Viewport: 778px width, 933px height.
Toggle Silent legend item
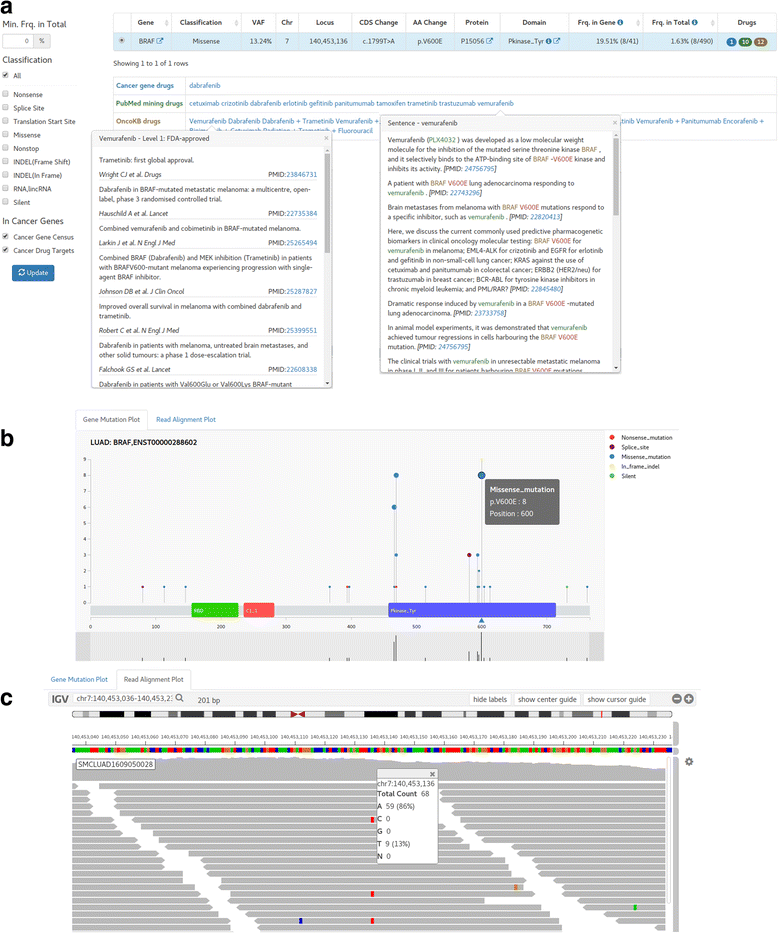pos(623,475)
